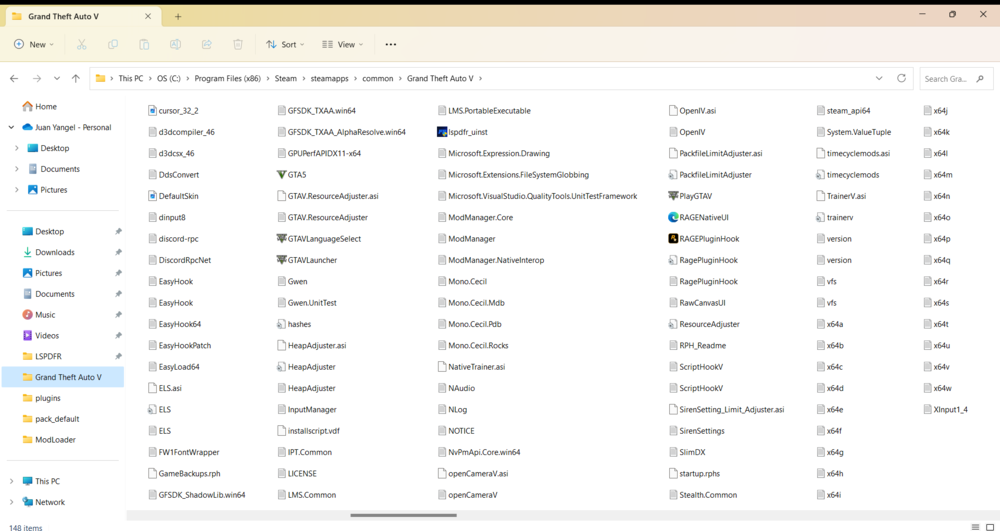This screenshot has height=531, width=1000.
Task: Select the Grand Theft Auto V tab
Action: point(82,17)
